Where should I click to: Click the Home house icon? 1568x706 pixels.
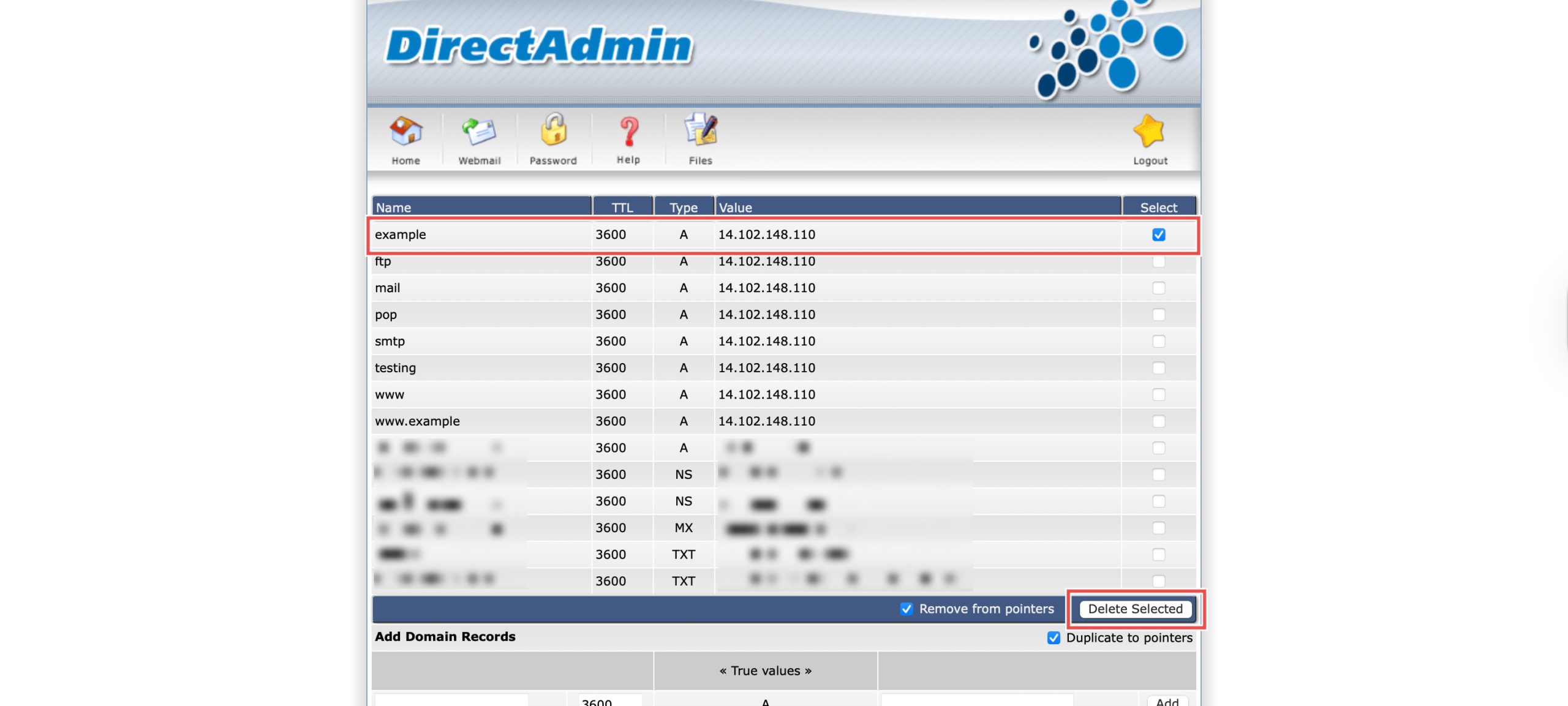405,131
